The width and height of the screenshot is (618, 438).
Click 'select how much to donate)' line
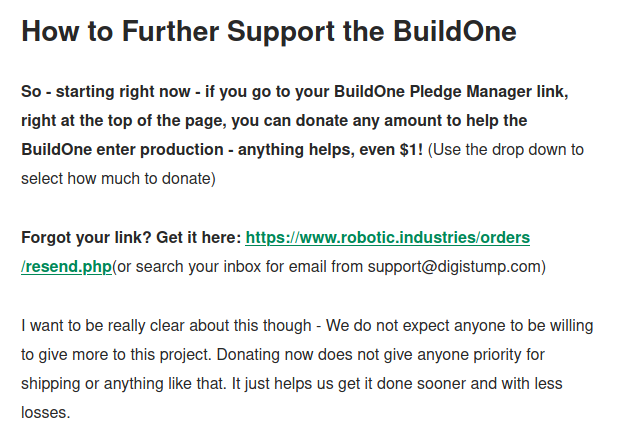click(118, 179)
